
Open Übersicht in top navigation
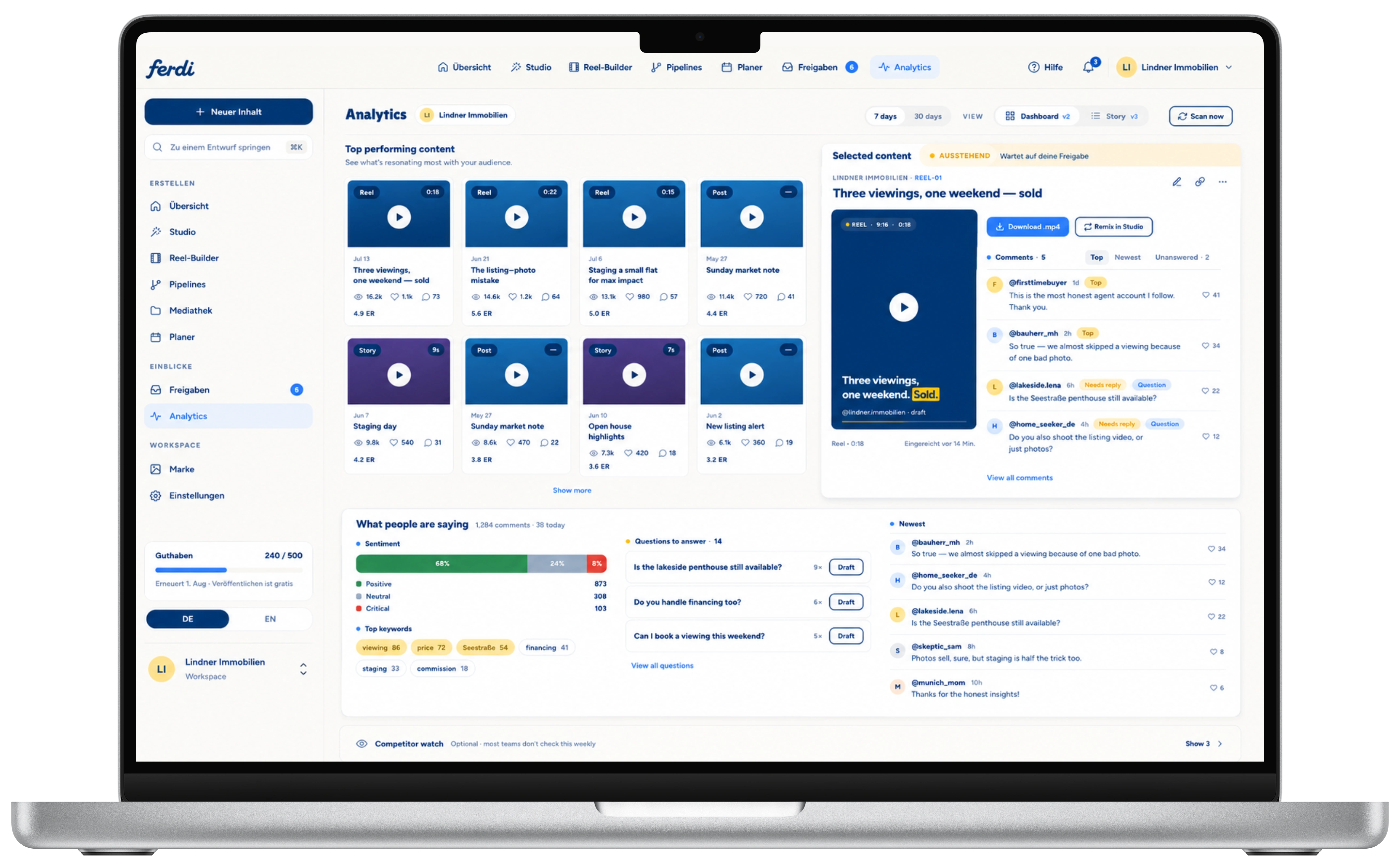click(464, 67)
